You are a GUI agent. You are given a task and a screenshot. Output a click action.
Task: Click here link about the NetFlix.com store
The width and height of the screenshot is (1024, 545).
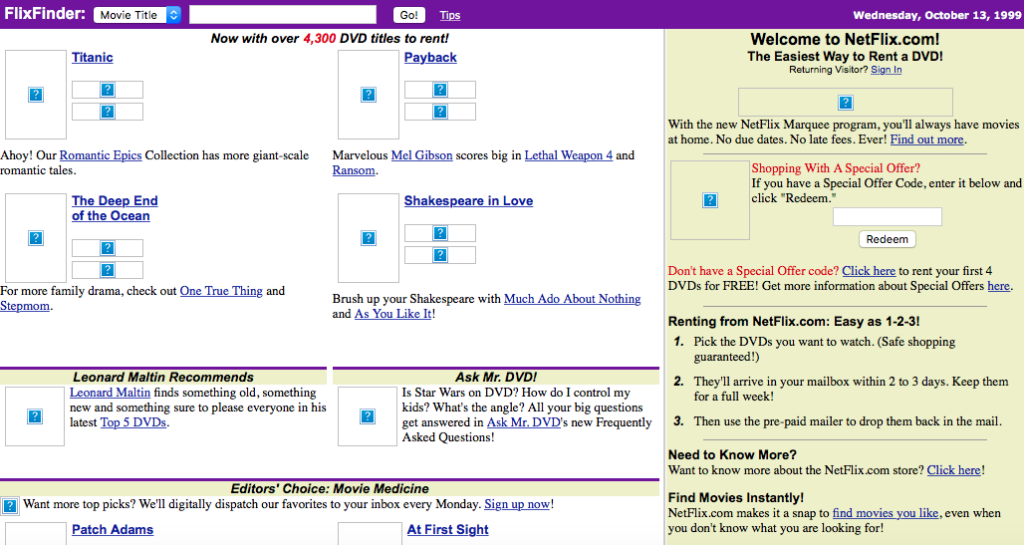coord(954,471)
